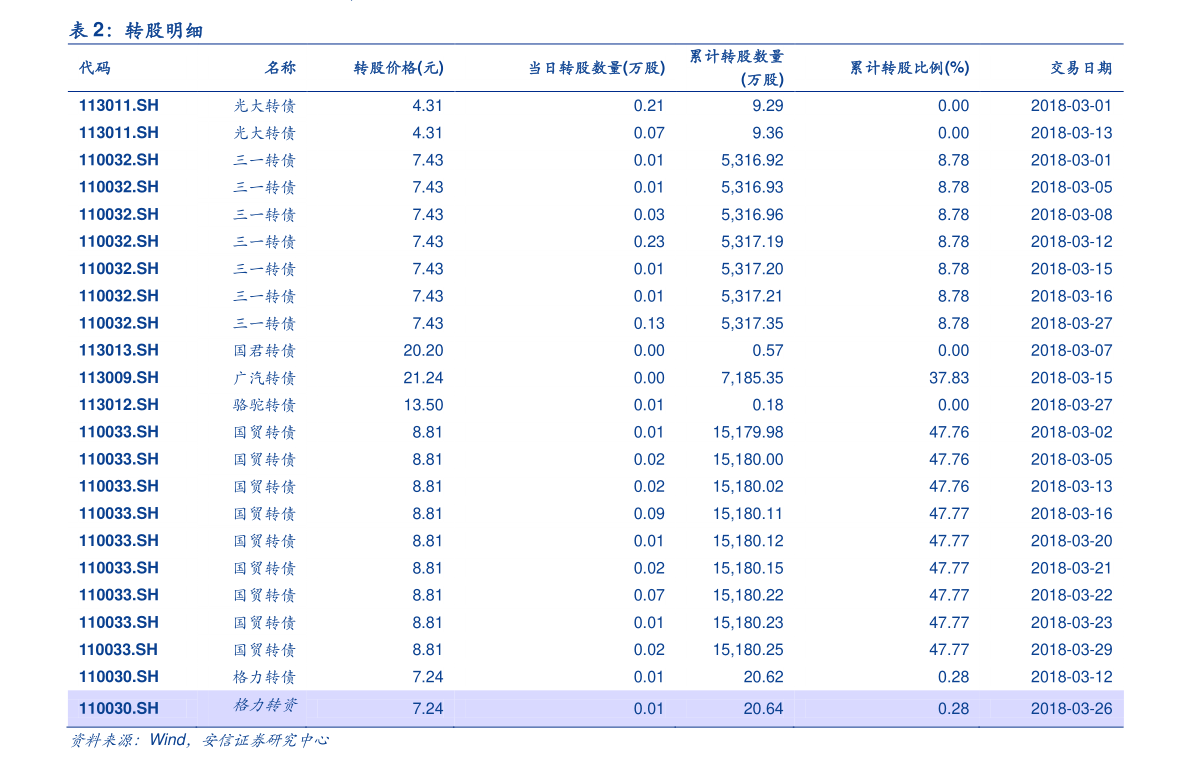Click 光大转债 in the 9.36 row

tap(264, 133)
